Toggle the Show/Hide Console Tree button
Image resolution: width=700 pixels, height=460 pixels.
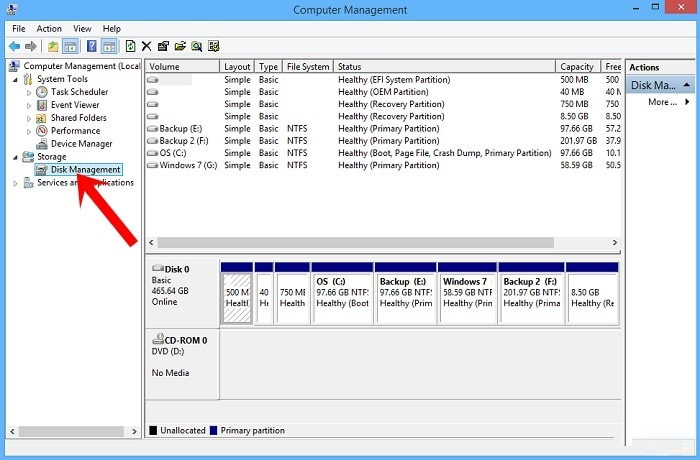(x=71, y=46)
